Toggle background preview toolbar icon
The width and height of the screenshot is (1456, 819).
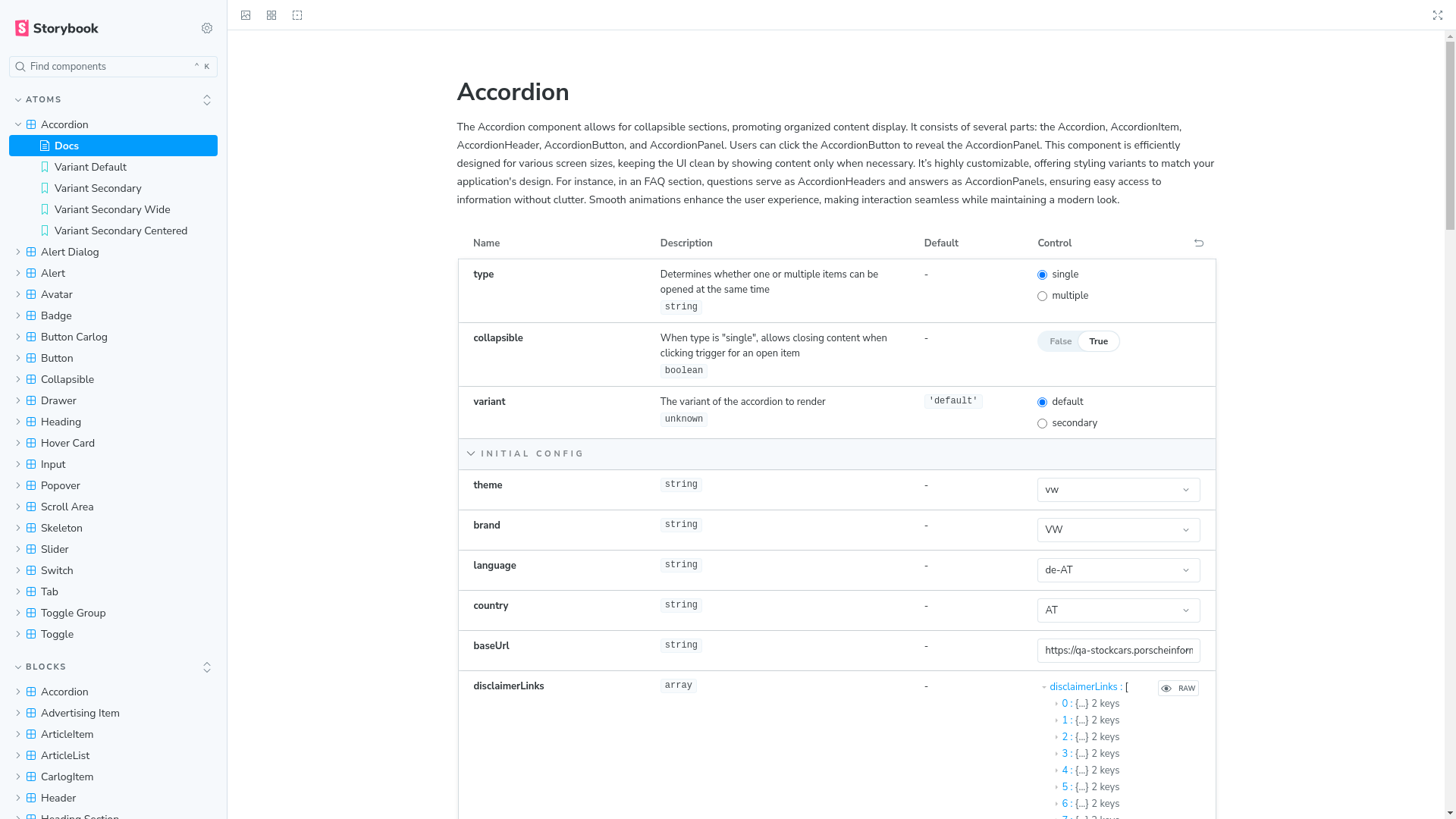246,15
